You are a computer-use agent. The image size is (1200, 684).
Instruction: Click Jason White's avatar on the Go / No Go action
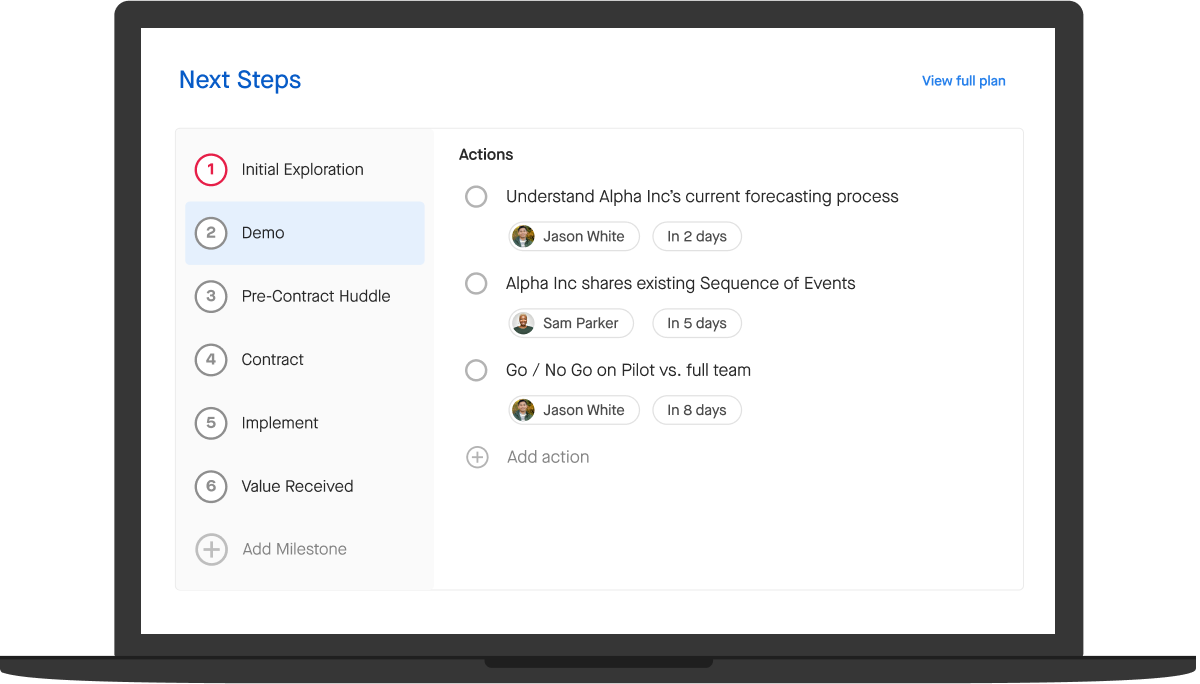click(x=523, y=410)
